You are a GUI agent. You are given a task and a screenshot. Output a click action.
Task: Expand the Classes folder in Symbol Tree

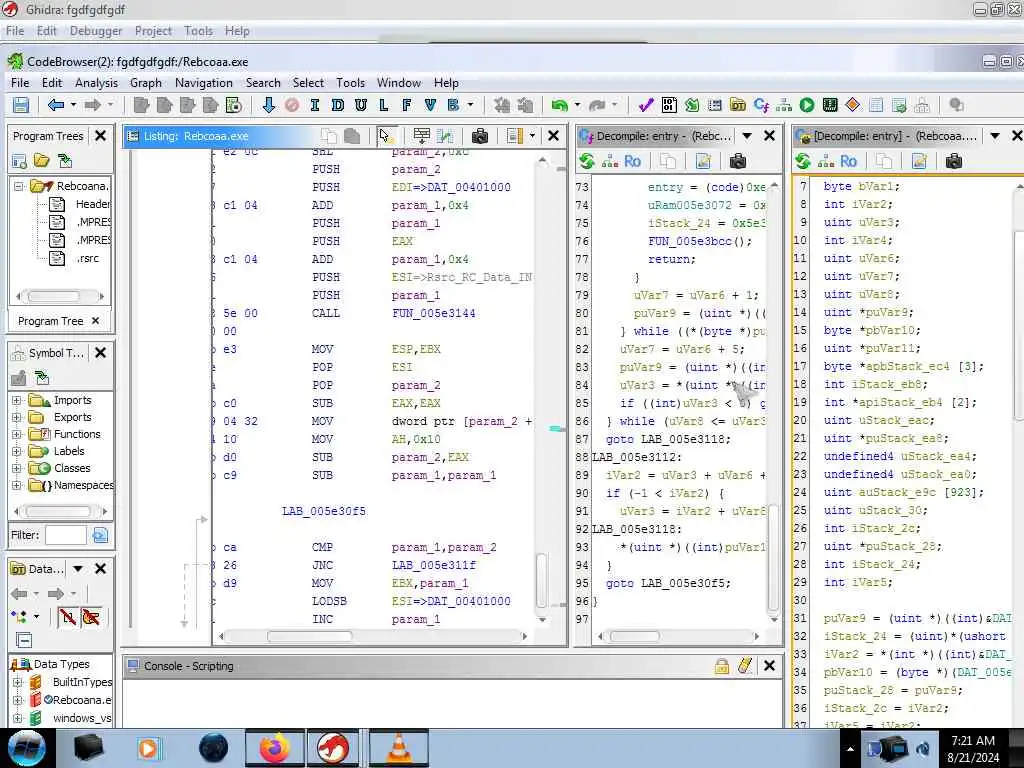click(x=17, y=468)
